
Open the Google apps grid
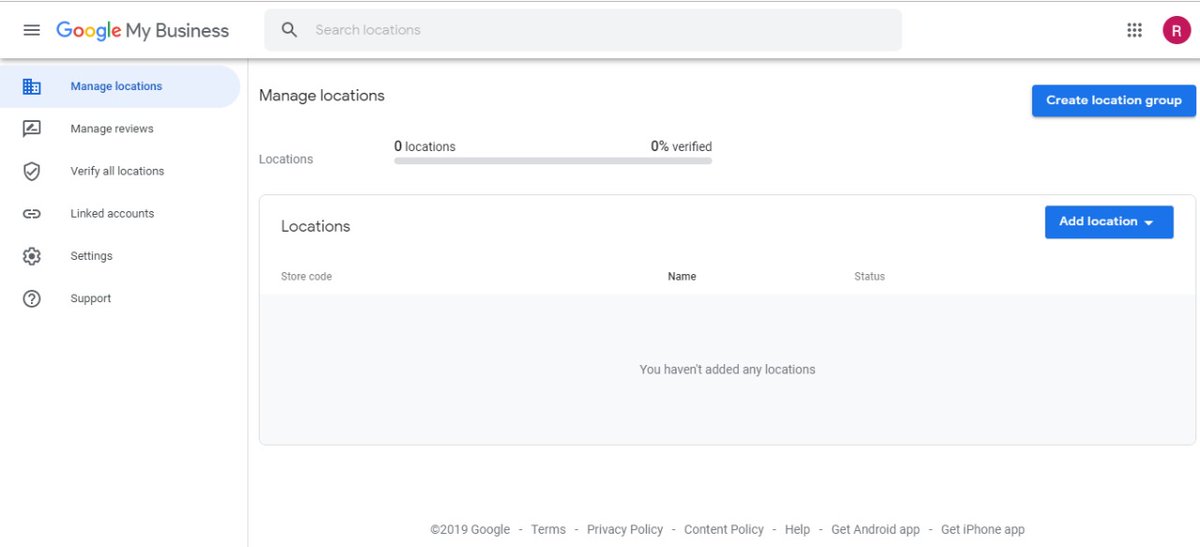pos(1134,30)
